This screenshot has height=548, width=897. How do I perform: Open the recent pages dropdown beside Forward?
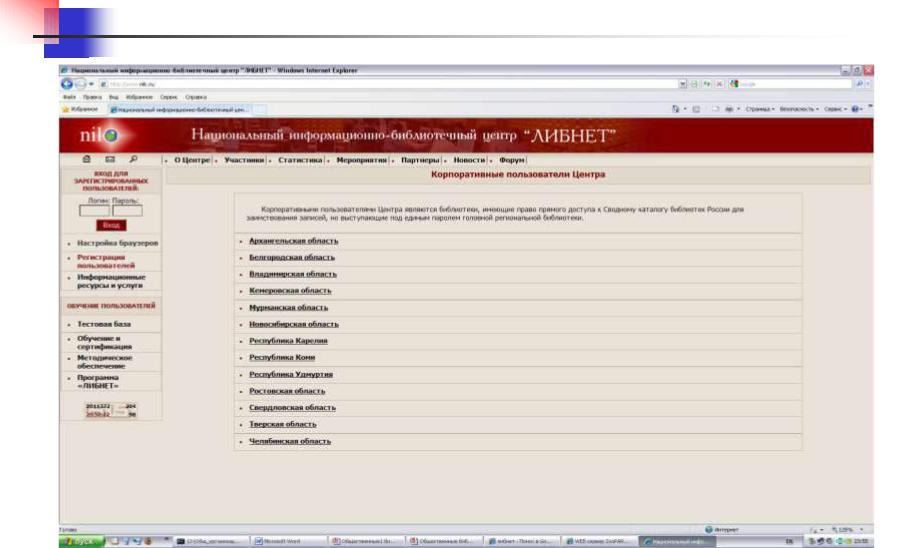pyautogui.click(x=91, y=84)
